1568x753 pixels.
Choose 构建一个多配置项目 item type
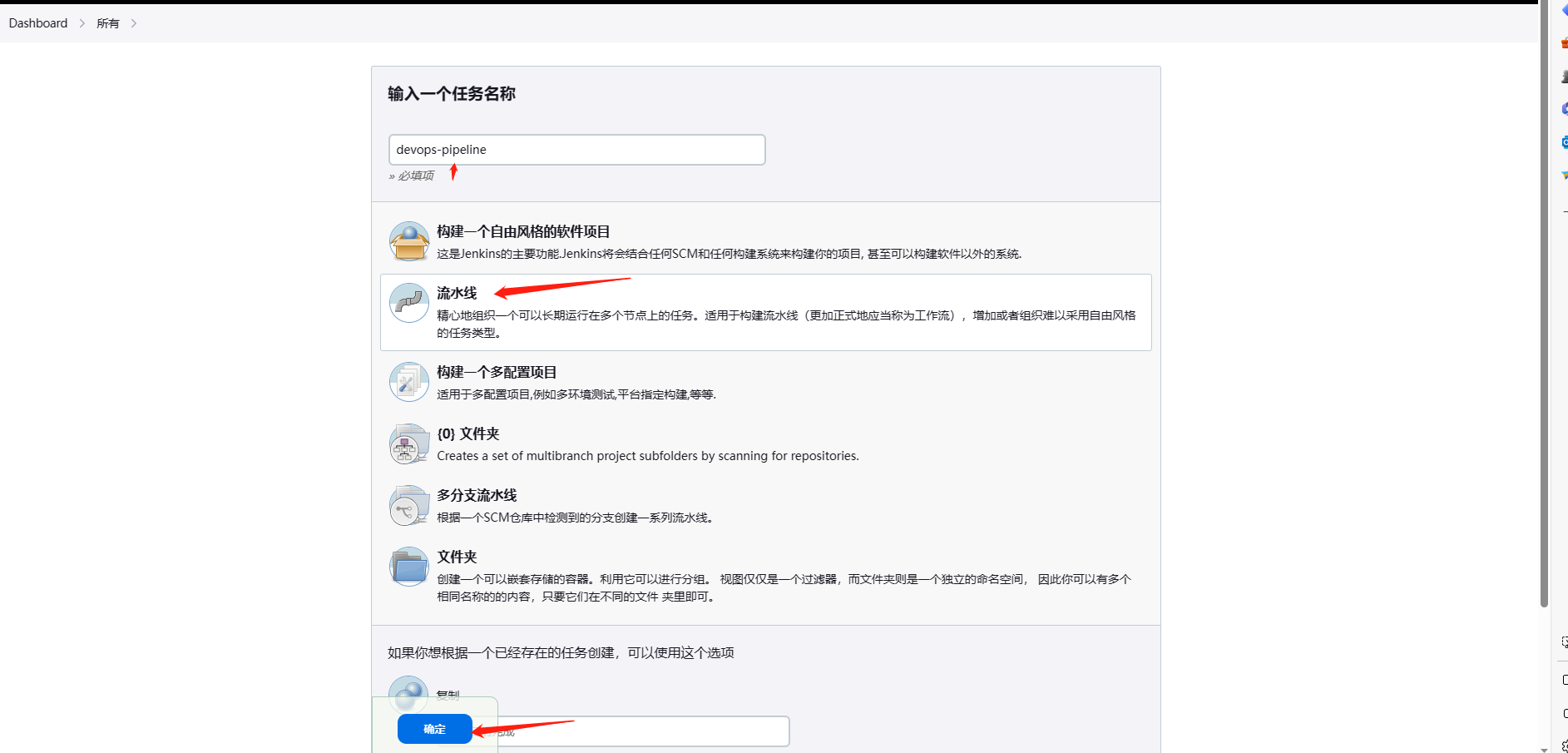[x=497, y=372]
